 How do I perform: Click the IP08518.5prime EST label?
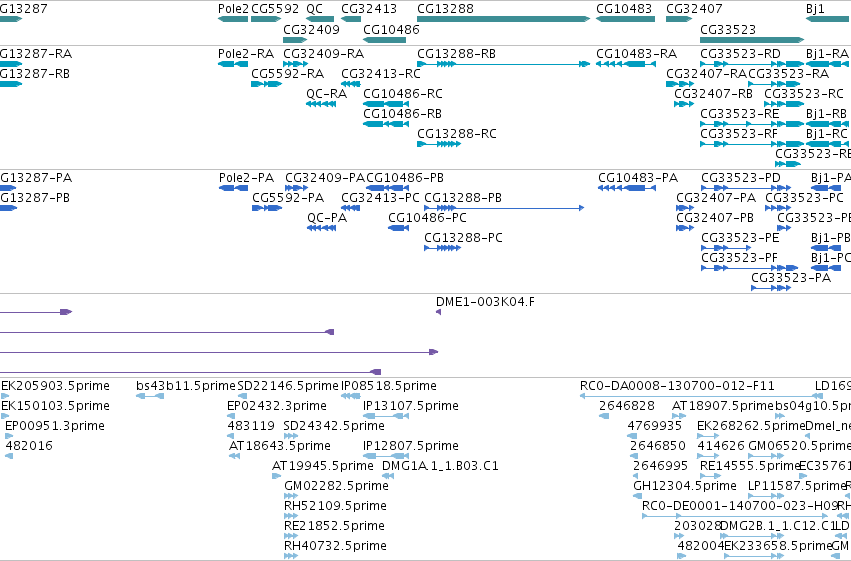coord(389,386)
